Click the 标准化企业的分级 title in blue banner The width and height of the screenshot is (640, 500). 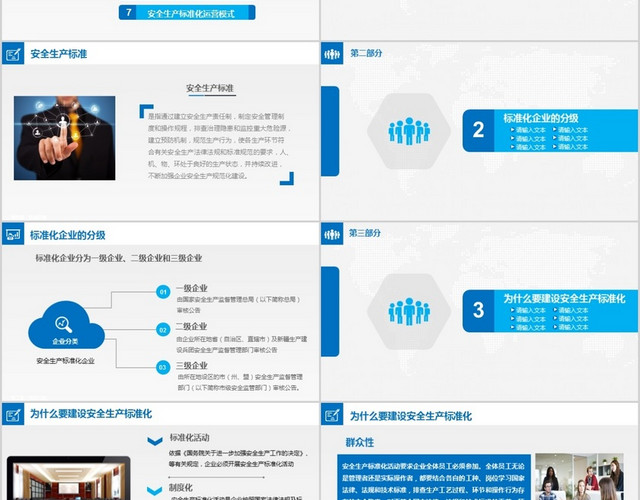(540, 118)
